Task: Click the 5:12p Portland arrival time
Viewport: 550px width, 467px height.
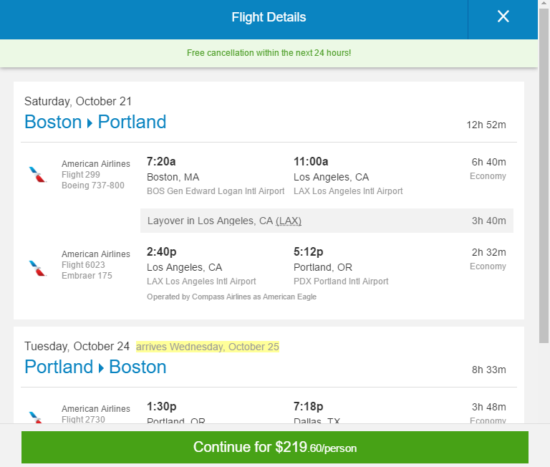Action: point(308,252)
